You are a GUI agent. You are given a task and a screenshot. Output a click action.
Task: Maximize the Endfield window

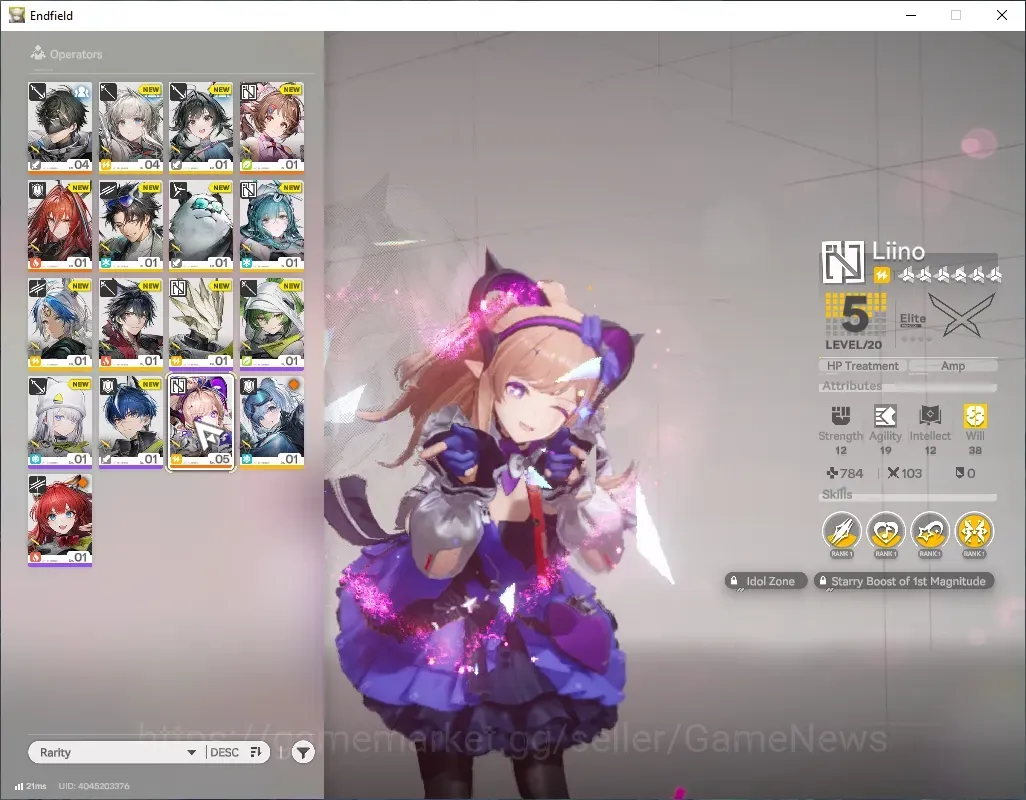(956, 15)
